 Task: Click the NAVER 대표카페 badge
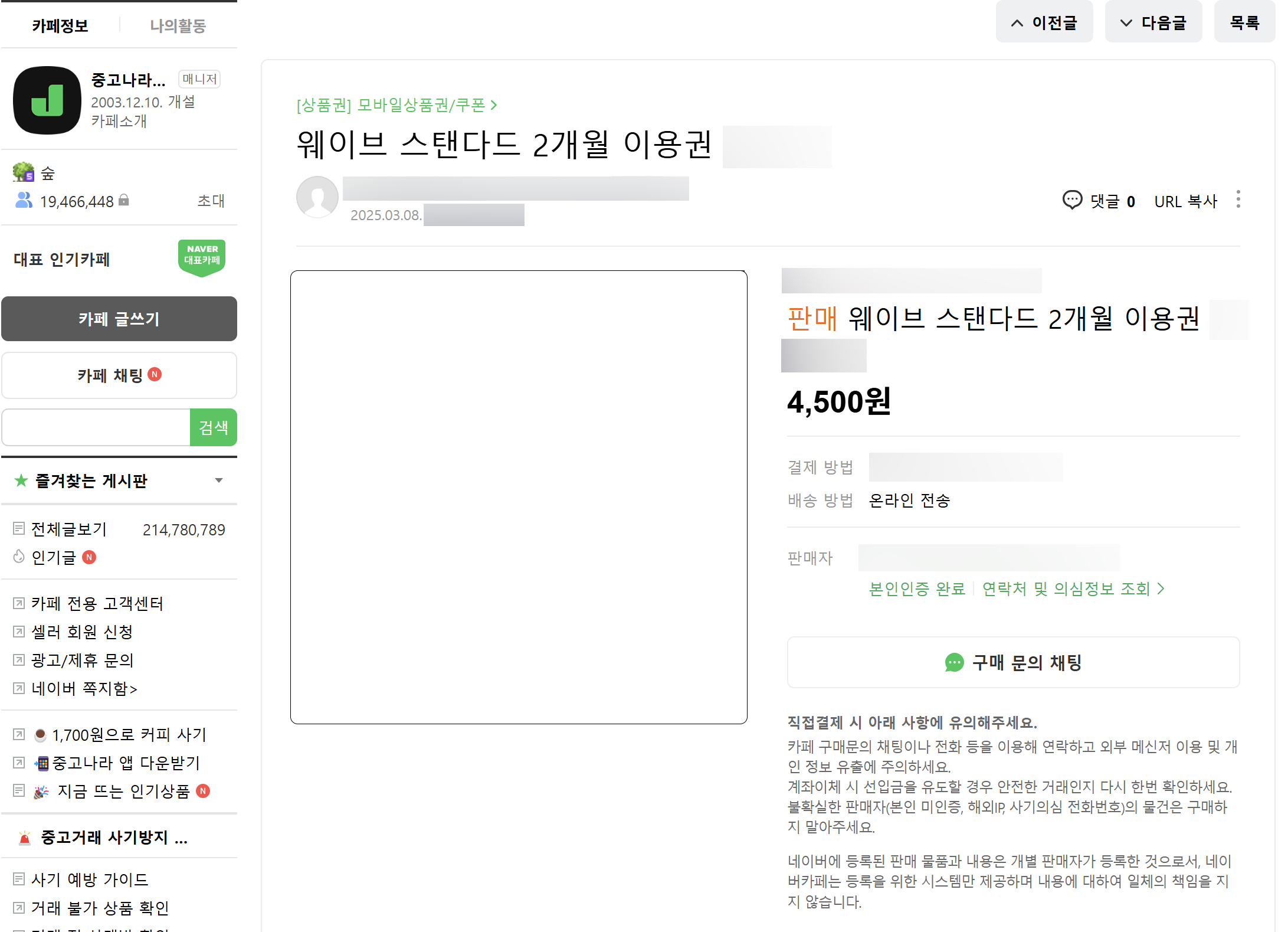201,257
